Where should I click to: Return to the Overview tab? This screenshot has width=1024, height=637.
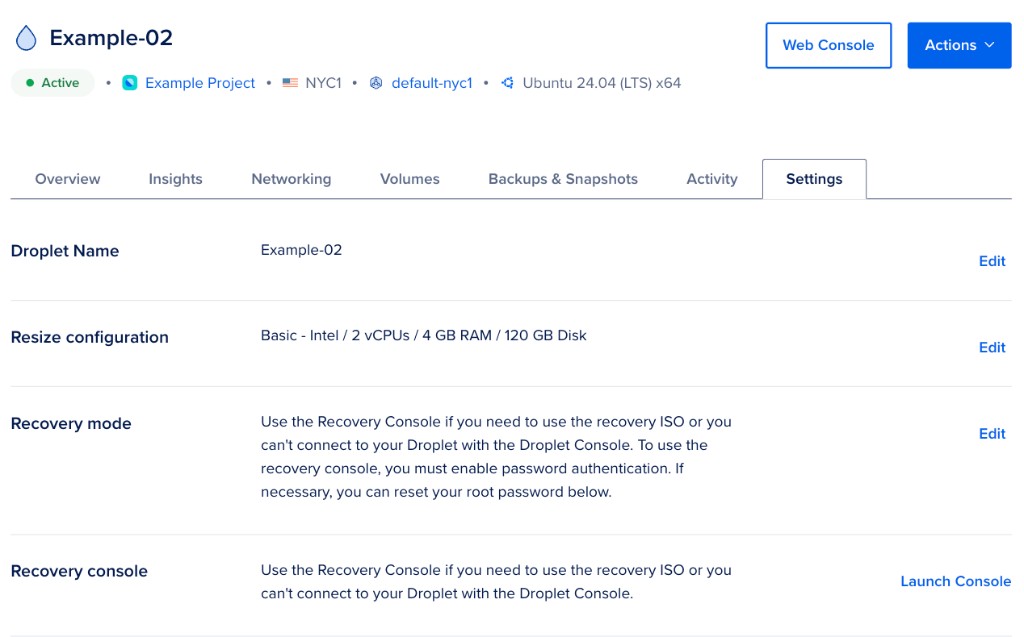click(67, 179)
